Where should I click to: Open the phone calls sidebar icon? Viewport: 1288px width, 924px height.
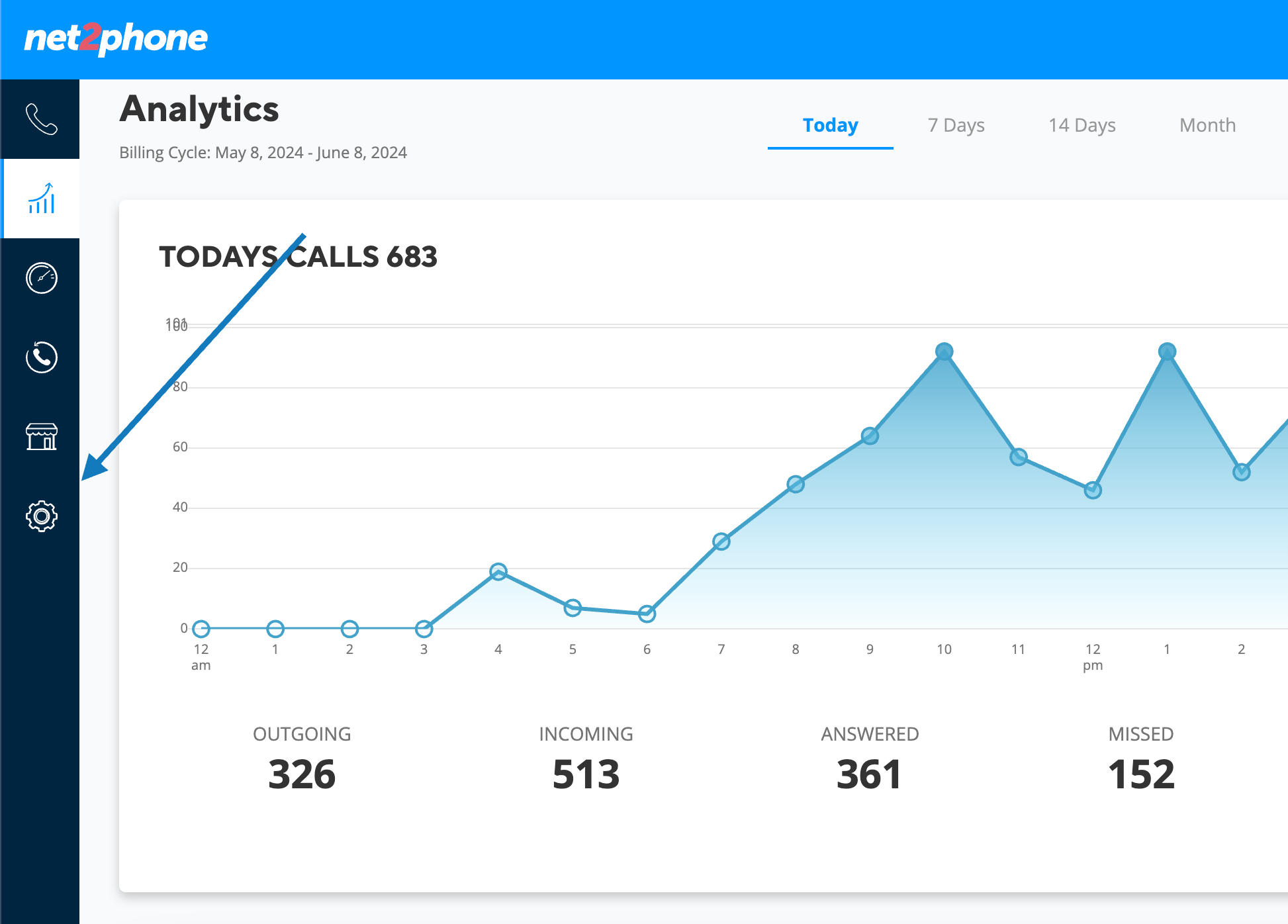41,119
